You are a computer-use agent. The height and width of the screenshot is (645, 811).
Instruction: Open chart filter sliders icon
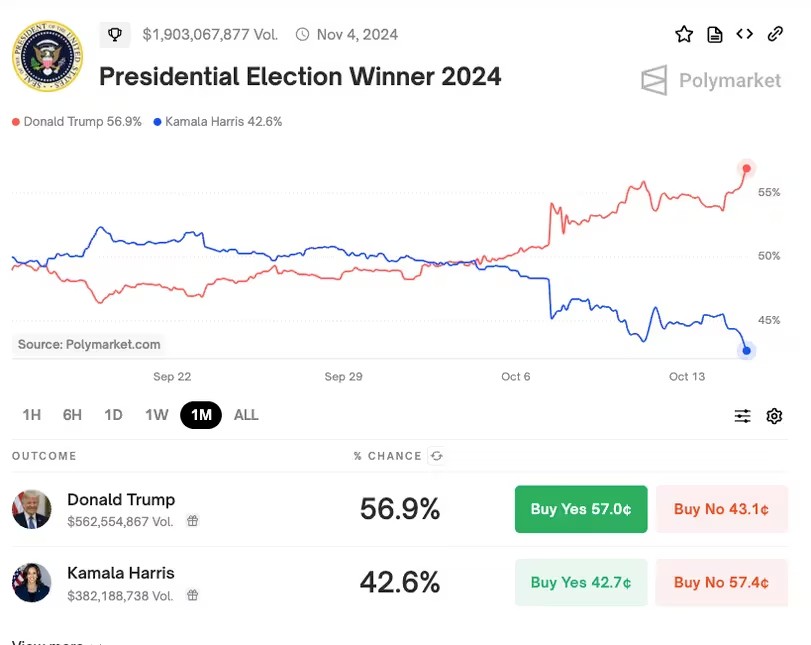[x=742, y=416]
